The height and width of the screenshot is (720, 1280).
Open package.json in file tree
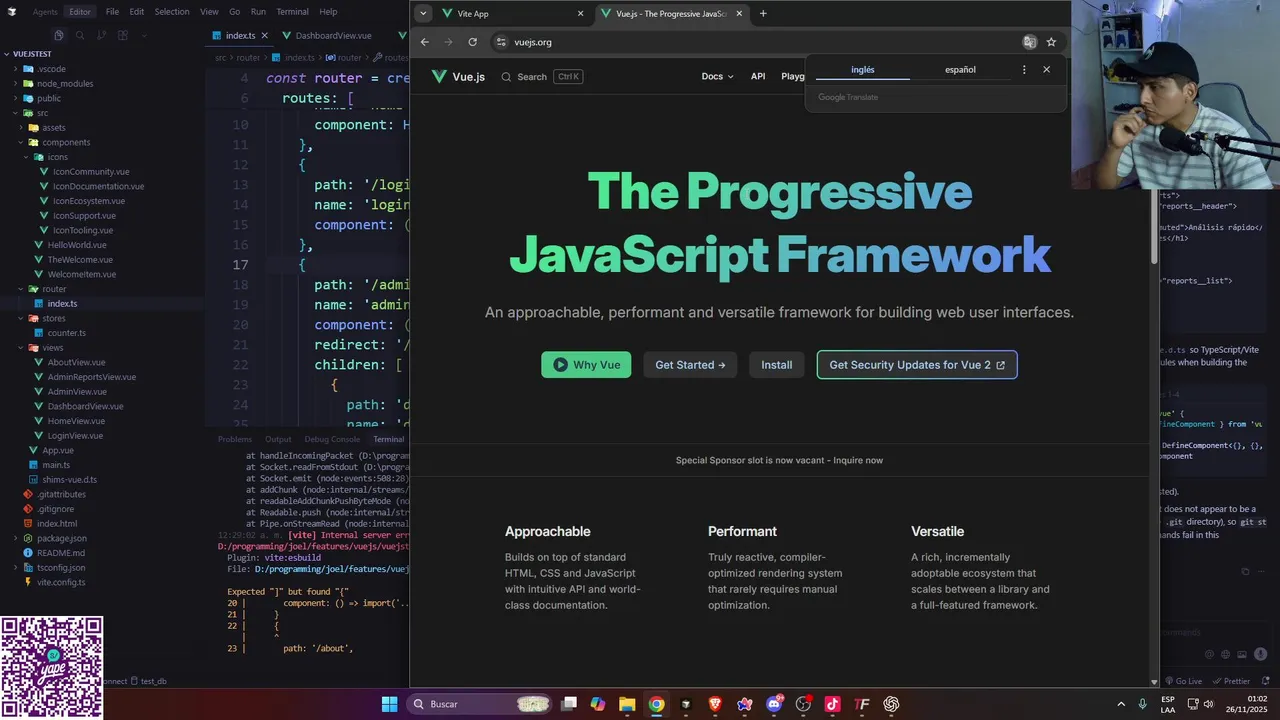[x=61, y=538]
